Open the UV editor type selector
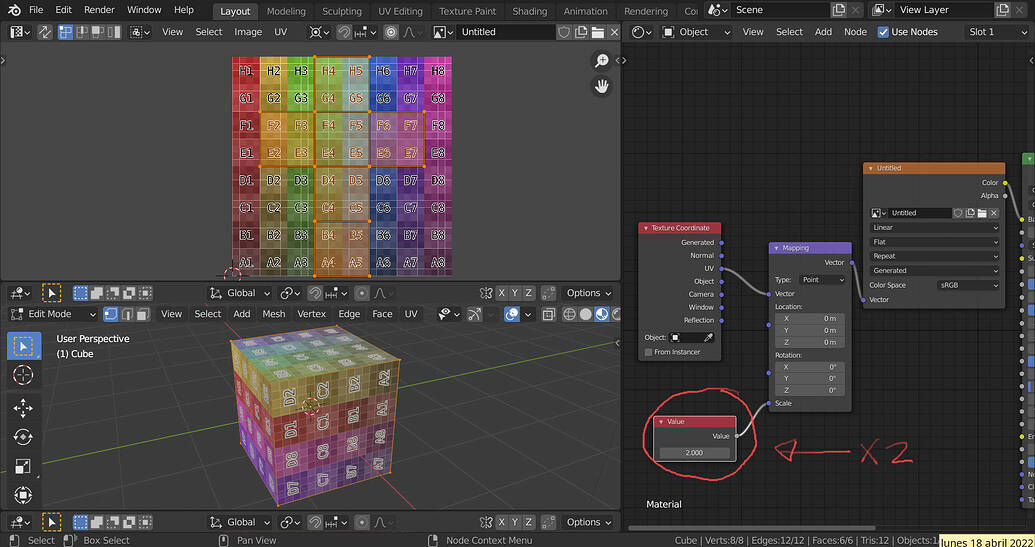1035x547 pixels. click(x=20, y=32)
